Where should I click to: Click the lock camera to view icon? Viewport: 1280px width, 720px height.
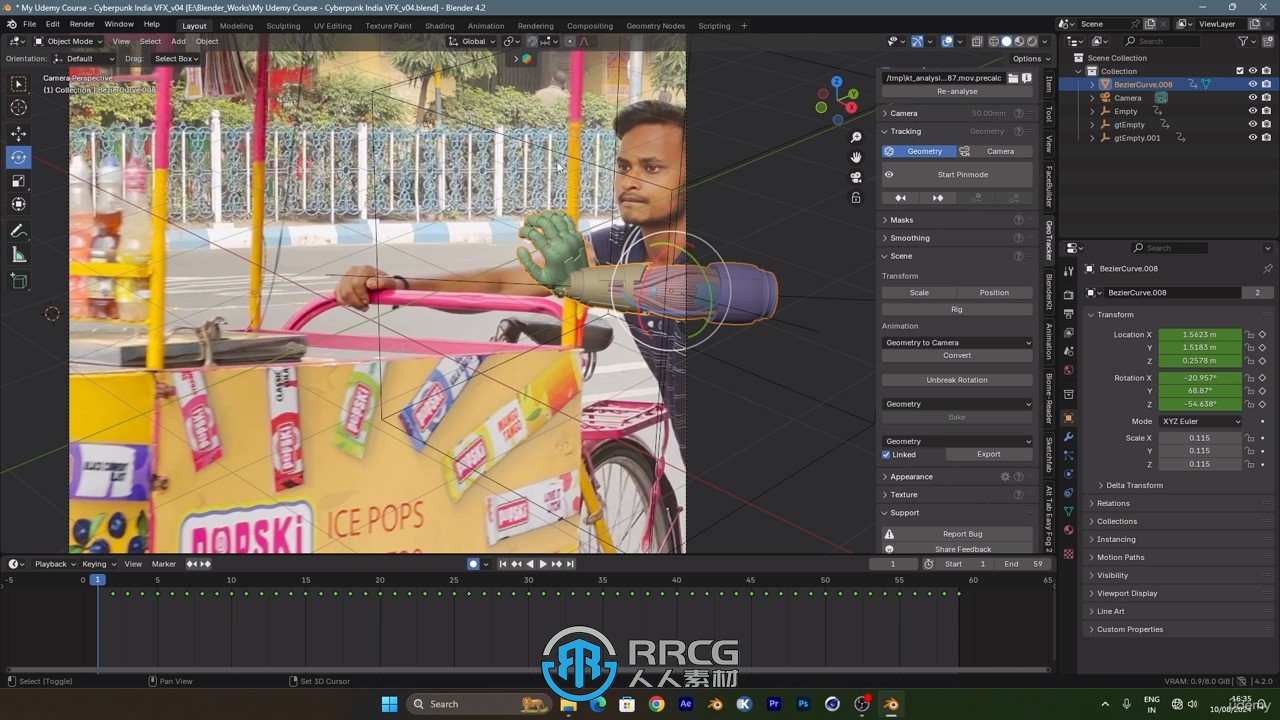pyautogui.click(x=856, y=198)
